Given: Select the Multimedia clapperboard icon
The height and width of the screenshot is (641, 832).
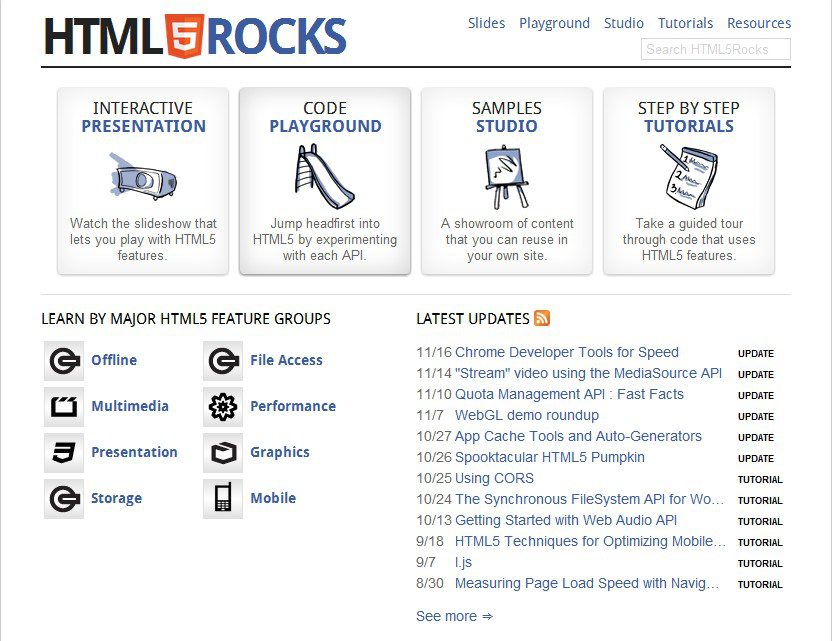Looking at the screenshot, I should coord(64,407).
